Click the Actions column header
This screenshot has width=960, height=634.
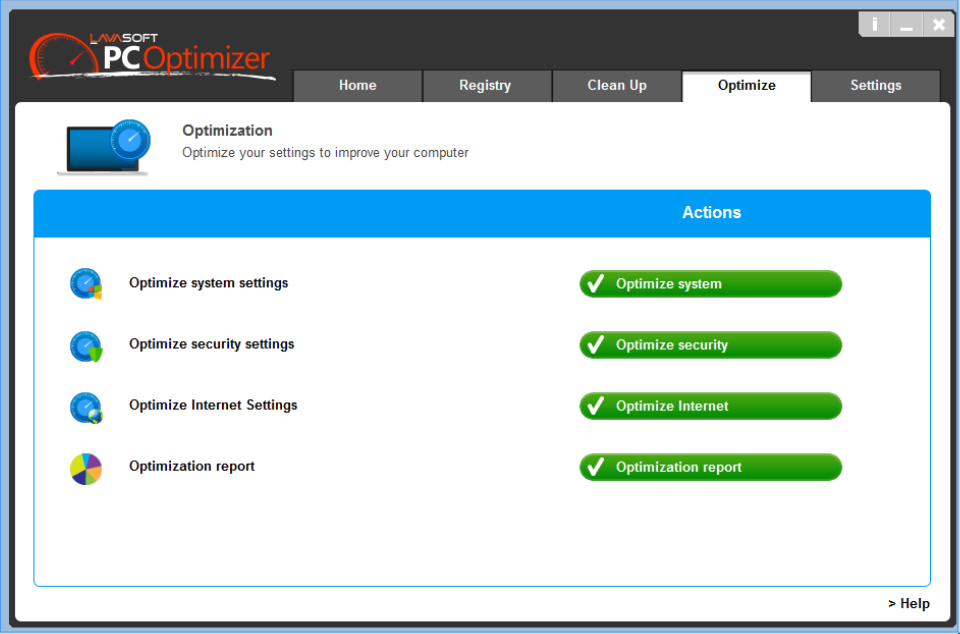711,212
